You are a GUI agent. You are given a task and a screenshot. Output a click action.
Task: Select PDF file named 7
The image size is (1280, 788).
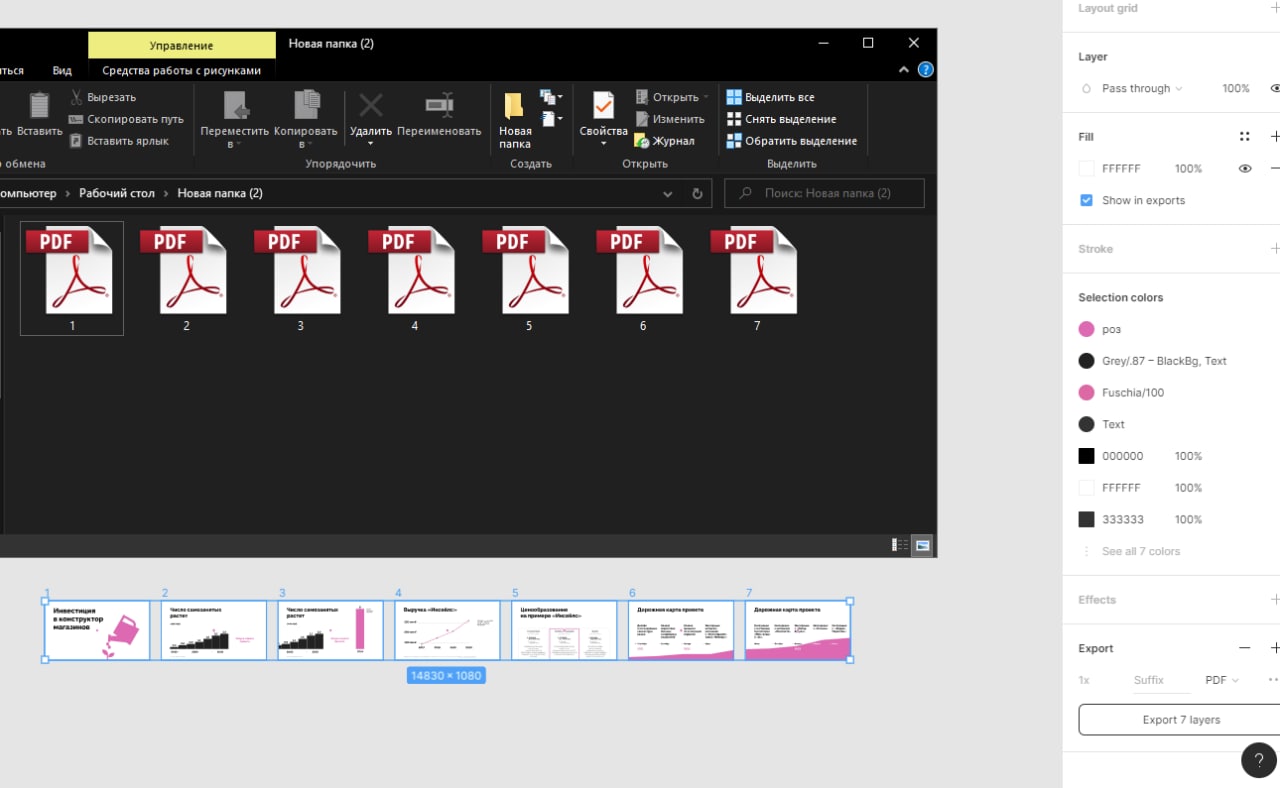757,278
